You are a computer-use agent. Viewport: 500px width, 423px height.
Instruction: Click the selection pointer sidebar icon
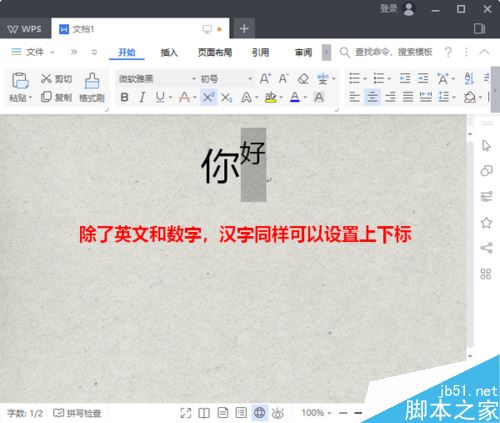(486, 146)
